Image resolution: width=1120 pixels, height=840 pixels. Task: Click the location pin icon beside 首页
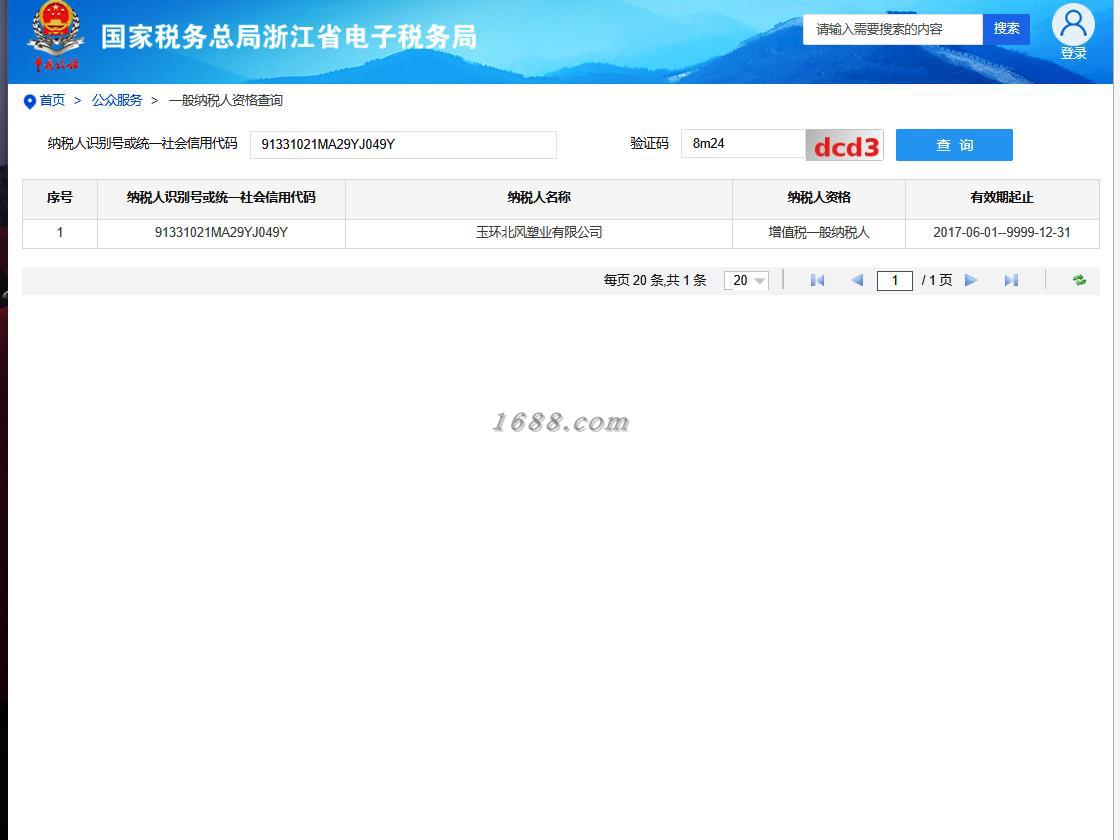(x=29, y=101)
